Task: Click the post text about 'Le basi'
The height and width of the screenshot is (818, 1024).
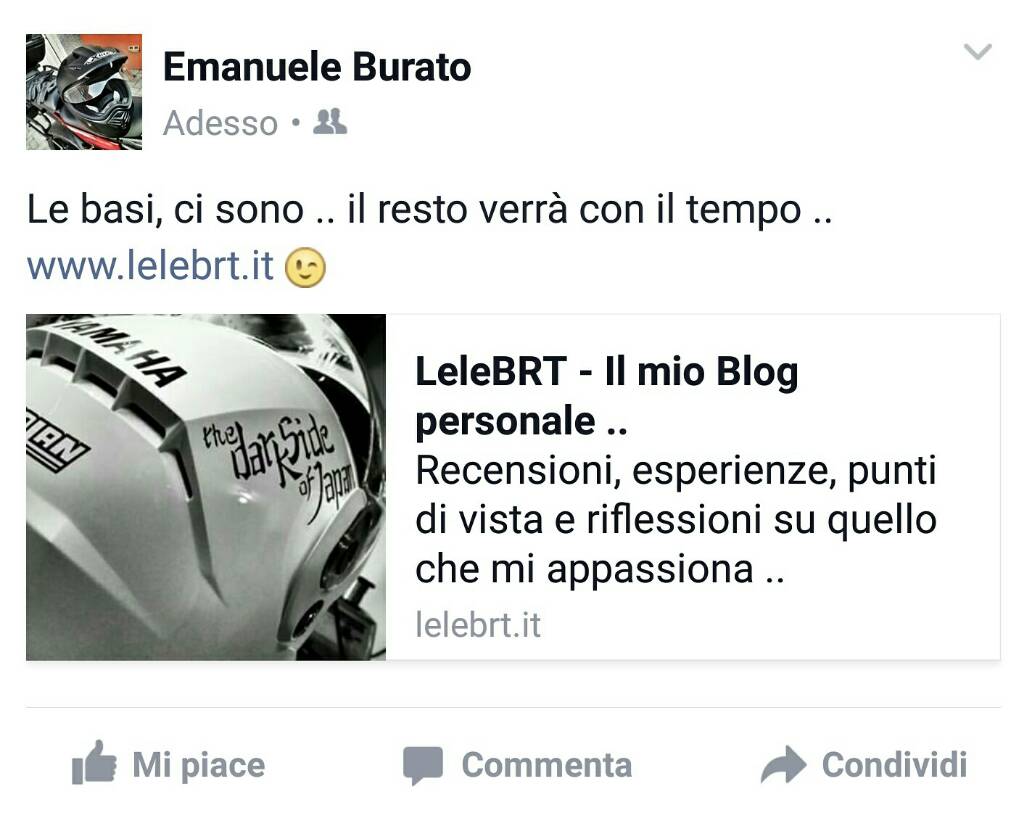Action: click(429, 210)
